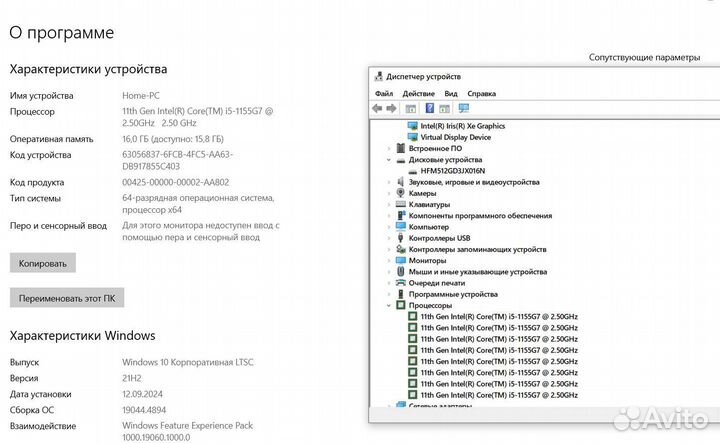The width and height of the screenshot is (720, 444).
Task: Click the Forward arrow in Device Manager toolbar
Action: tap(391, 108)
